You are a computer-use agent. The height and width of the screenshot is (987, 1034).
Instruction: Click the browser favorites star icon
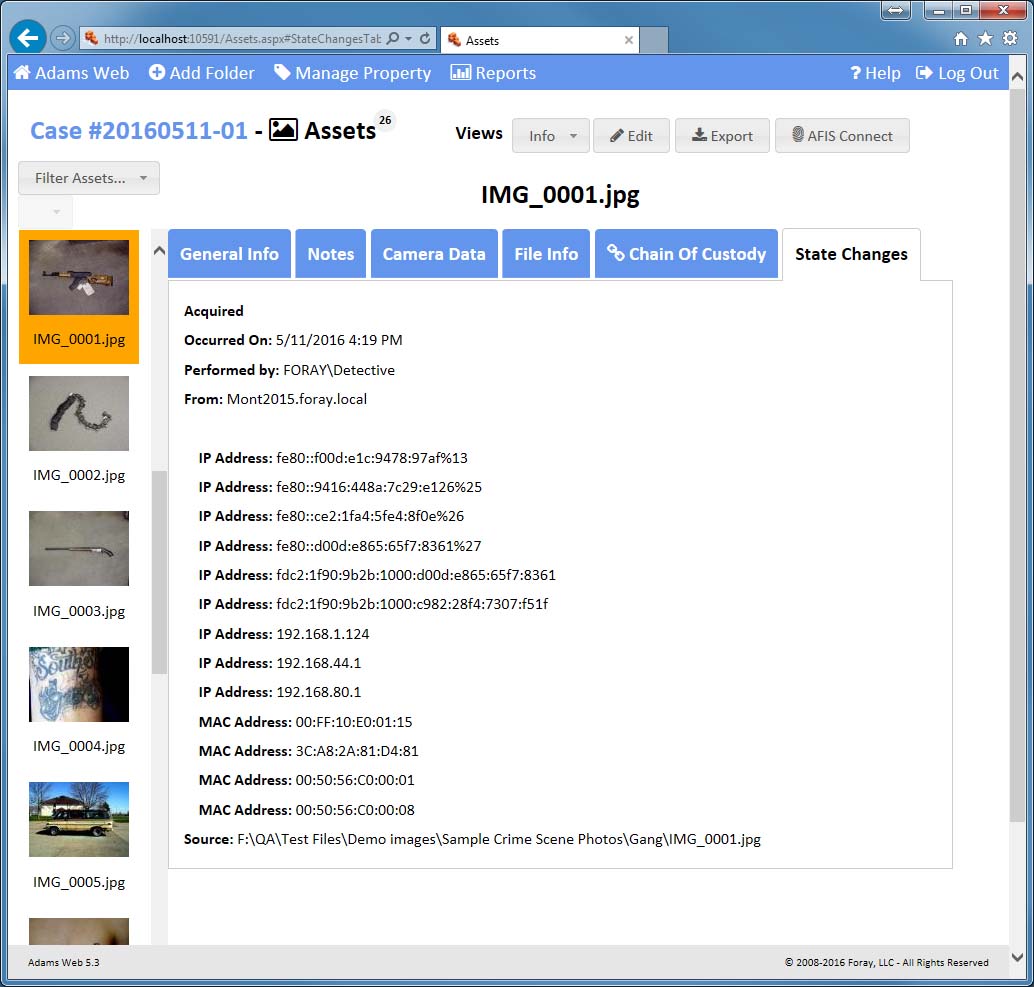click(x=985, y=39)
